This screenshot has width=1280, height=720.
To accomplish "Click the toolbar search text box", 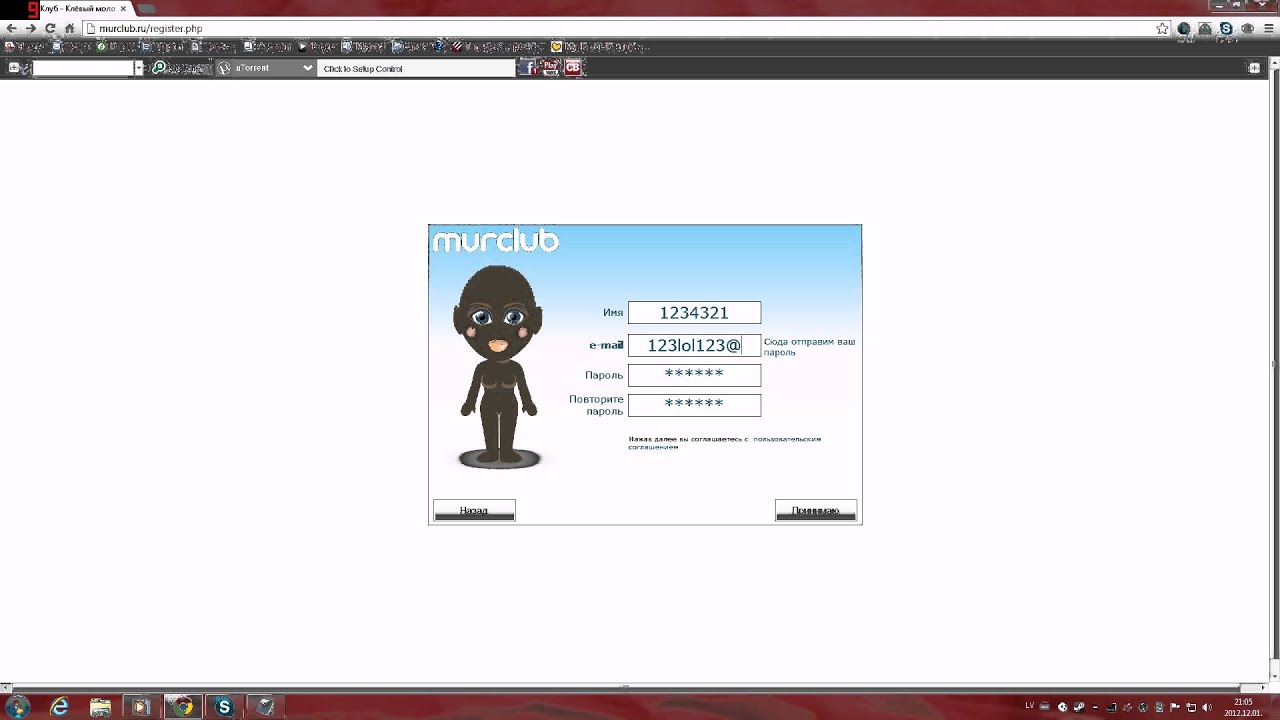I will (83, 68).
